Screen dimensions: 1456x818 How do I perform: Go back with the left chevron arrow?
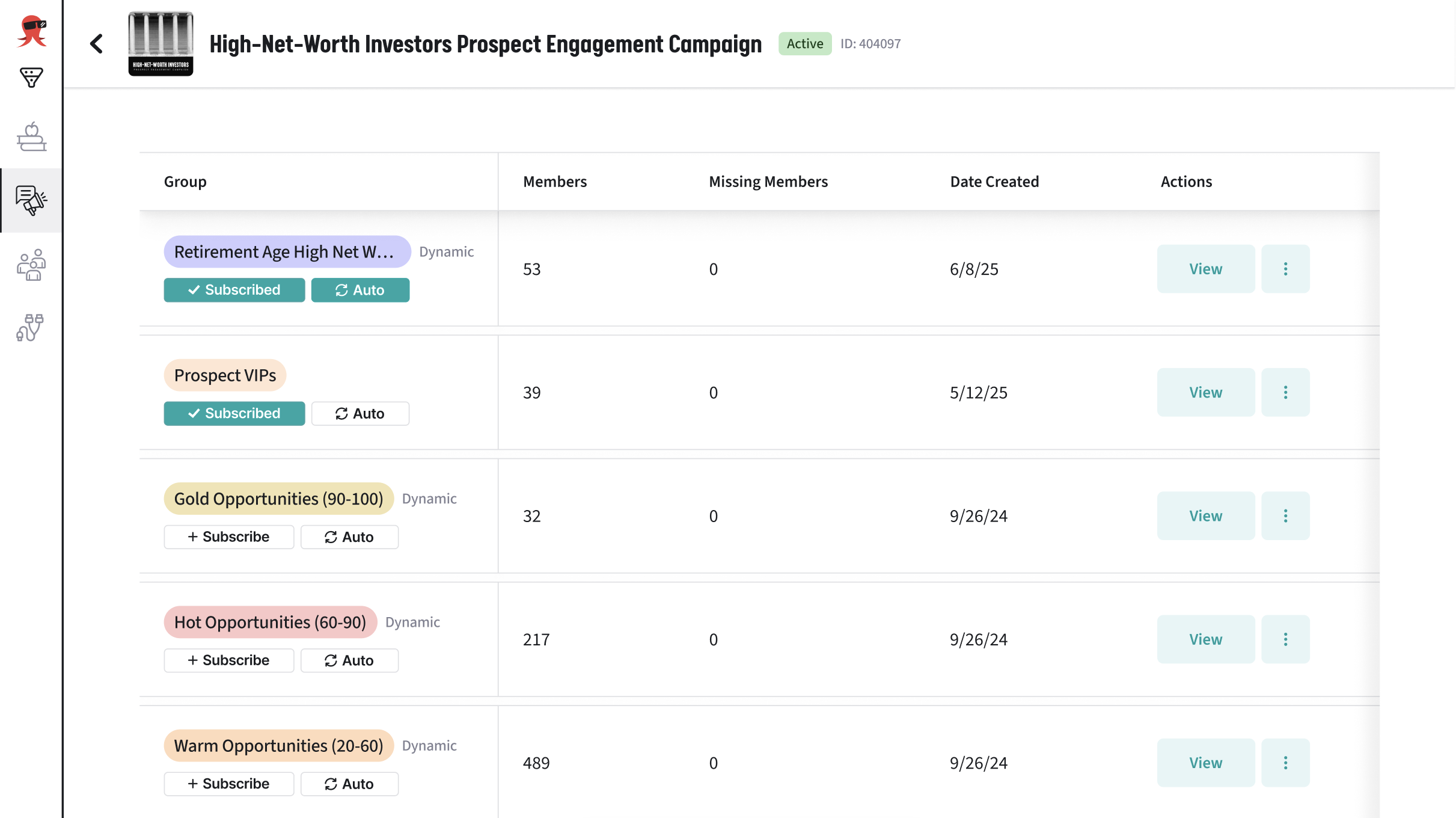[96, 44]
